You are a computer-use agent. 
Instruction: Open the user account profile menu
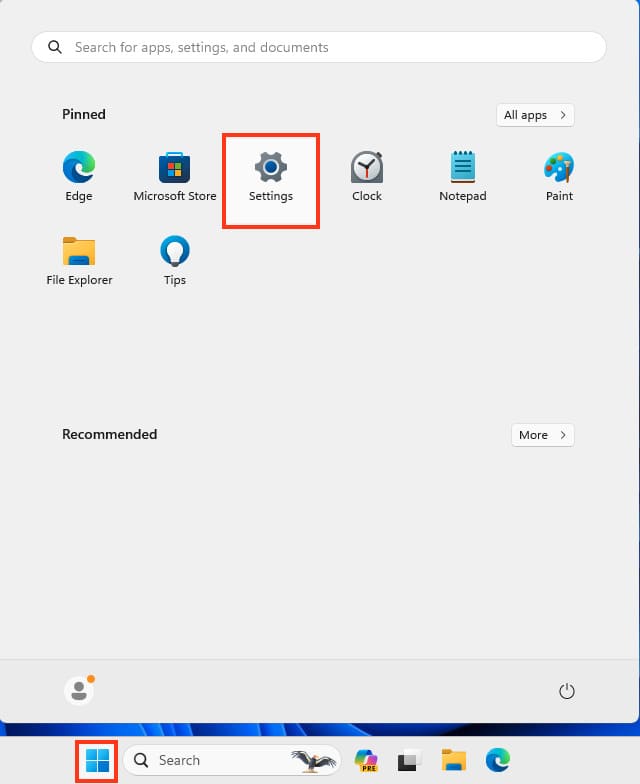78,690
